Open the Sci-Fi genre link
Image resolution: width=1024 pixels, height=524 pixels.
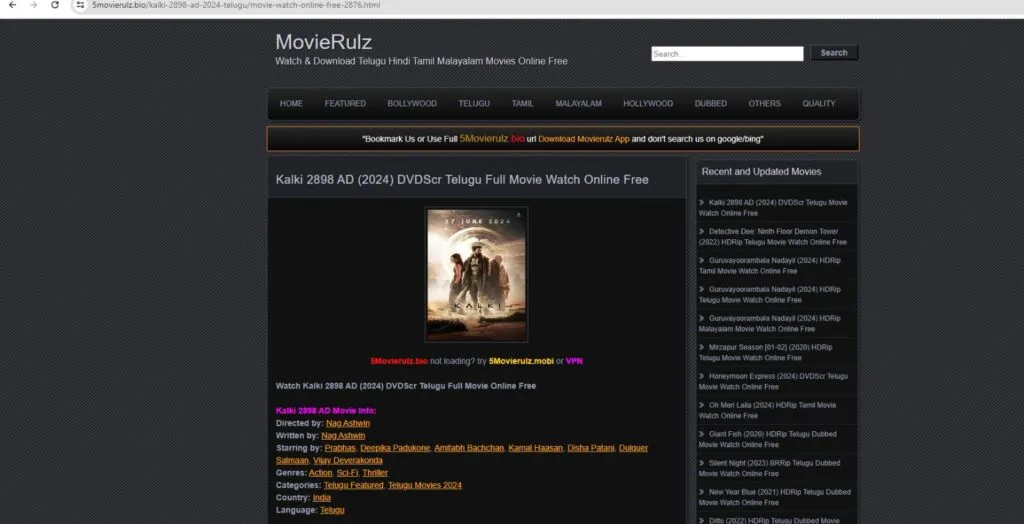(x=347, y=473)
